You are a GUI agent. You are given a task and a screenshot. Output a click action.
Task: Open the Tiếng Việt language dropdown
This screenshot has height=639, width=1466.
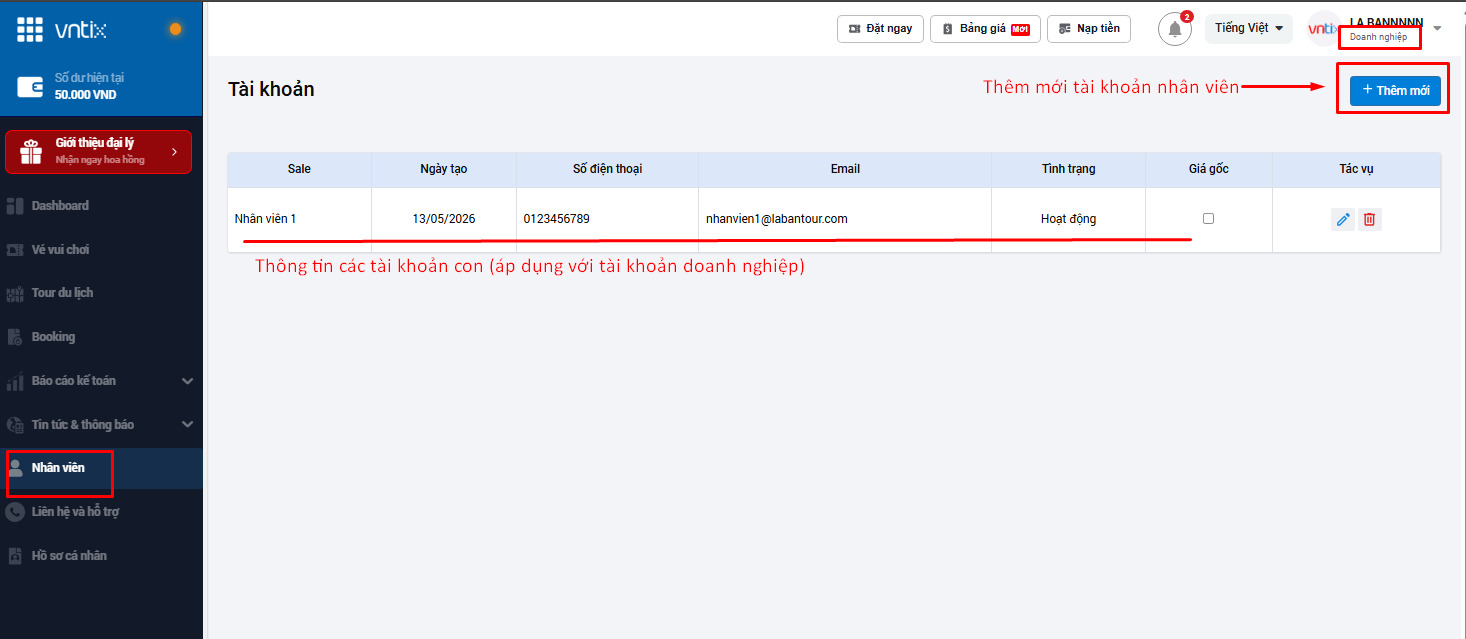[x=1249, y=28]
